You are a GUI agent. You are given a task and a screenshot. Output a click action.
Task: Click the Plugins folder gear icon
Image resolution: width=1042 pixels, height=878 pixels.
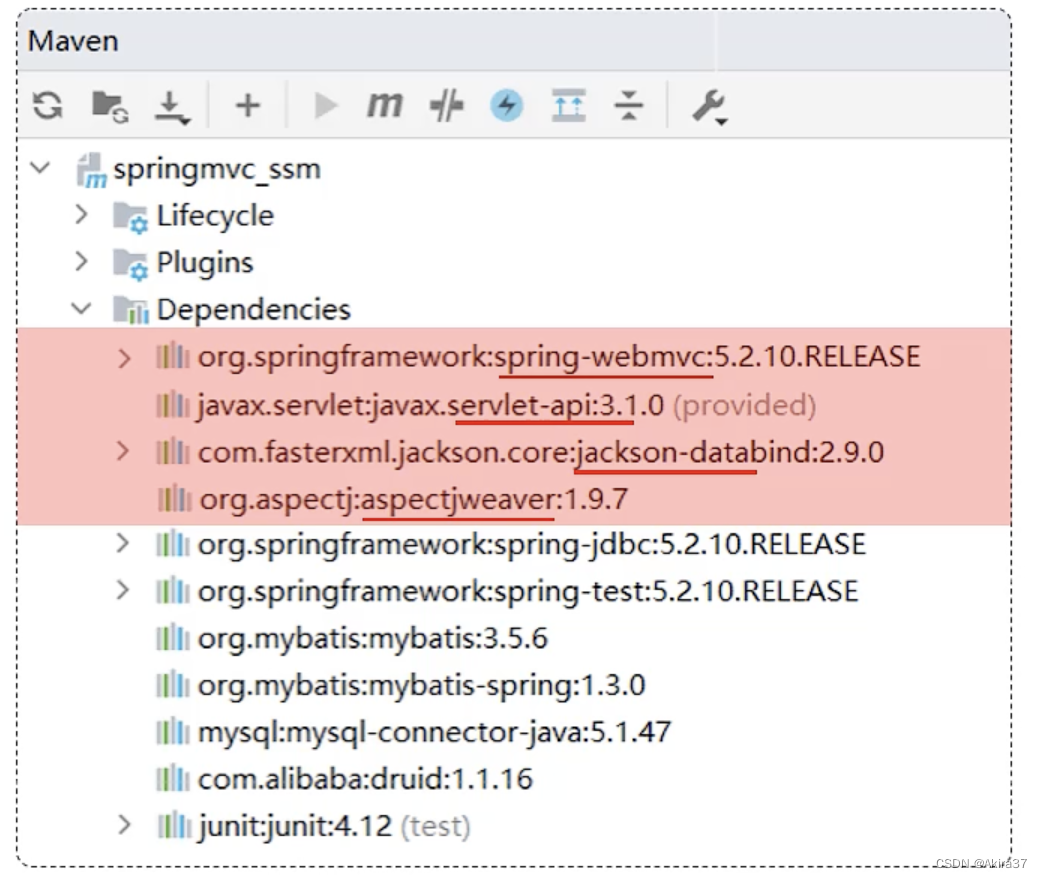(x=130, y=264)
